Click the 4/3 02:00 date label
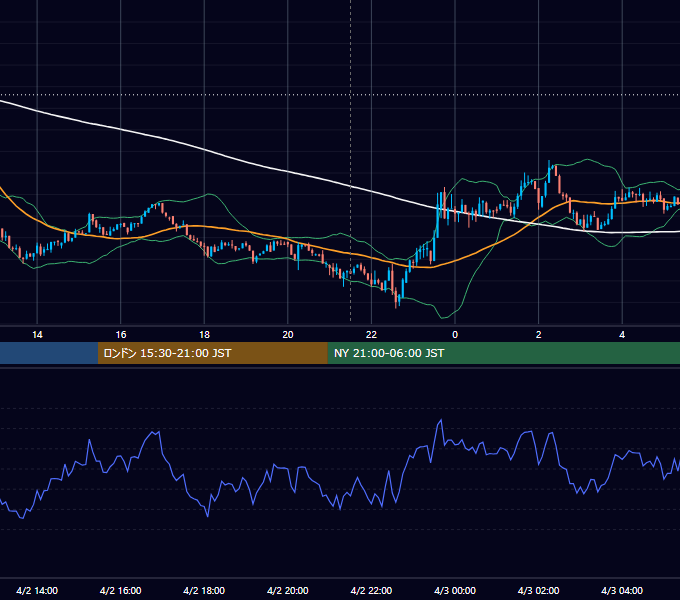Viewport: 680px width, 600px height. [x=538, y=590]
